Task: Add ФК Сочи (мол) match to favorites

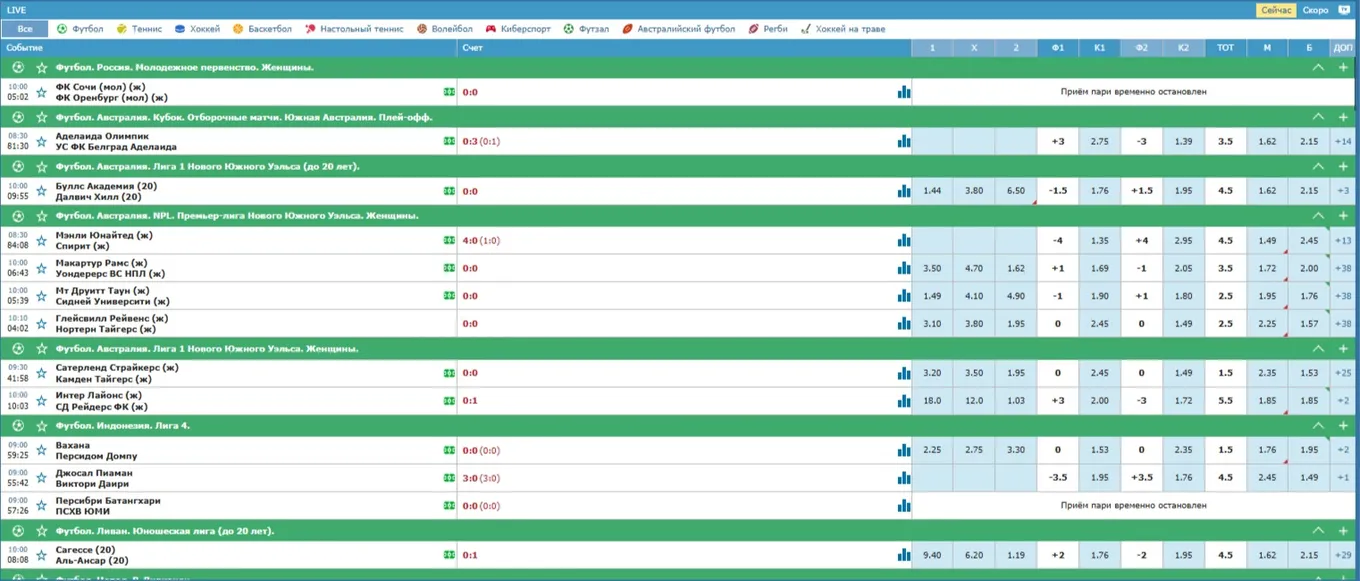Action: click(42, 92)
